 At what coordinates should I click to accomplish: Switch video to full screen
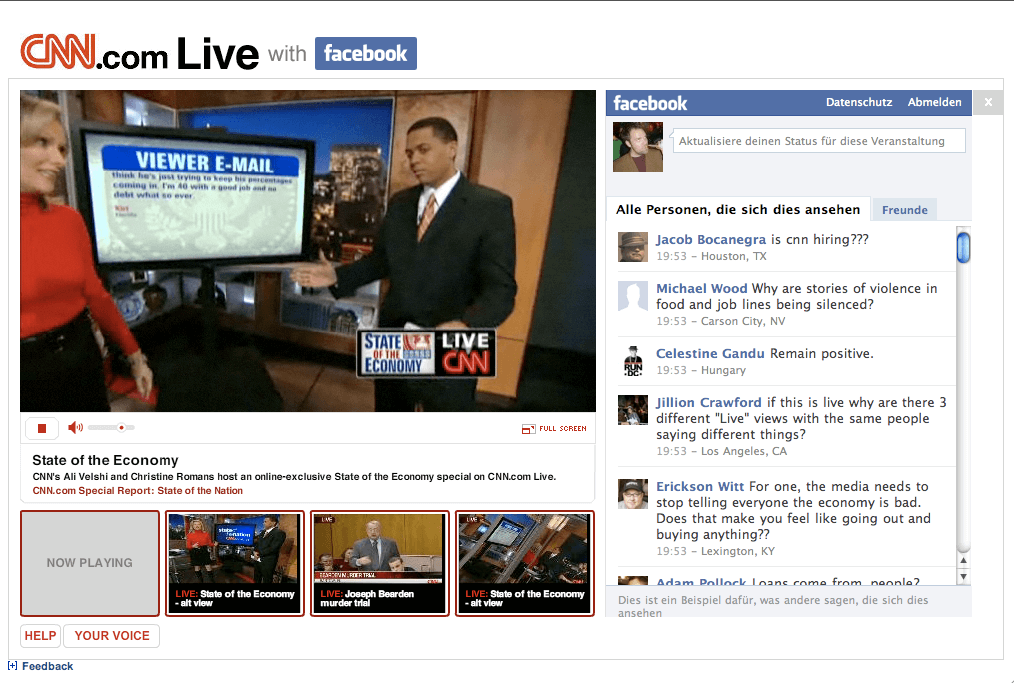[x=554, y=428]
